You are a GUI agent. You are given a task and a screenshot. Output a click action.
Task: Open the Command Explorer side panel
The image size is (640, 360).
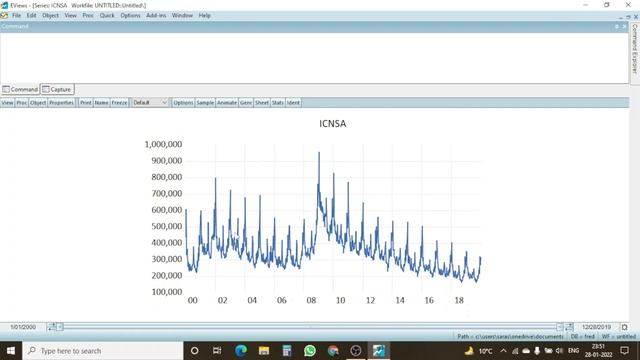pyautogui.click(x=635, y=49)
